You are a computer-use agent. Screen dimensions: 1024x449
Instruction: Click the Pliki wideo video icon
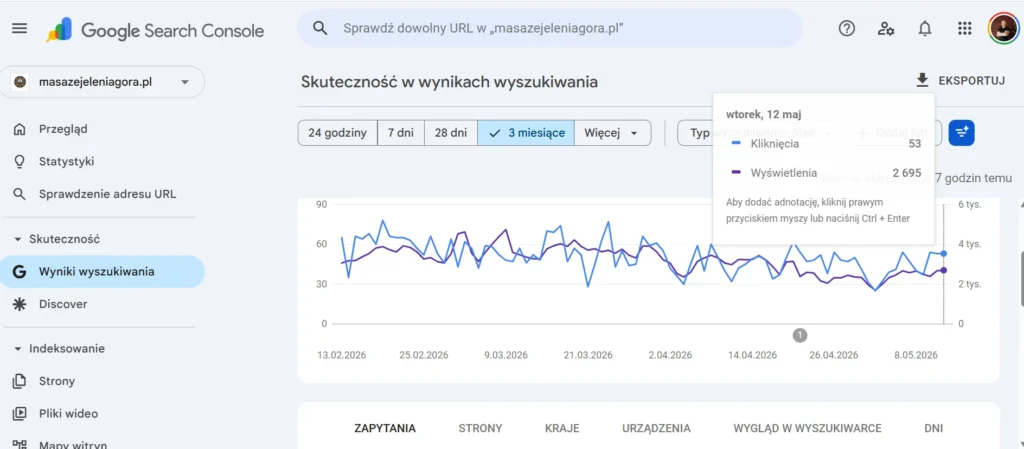point(20,413)
